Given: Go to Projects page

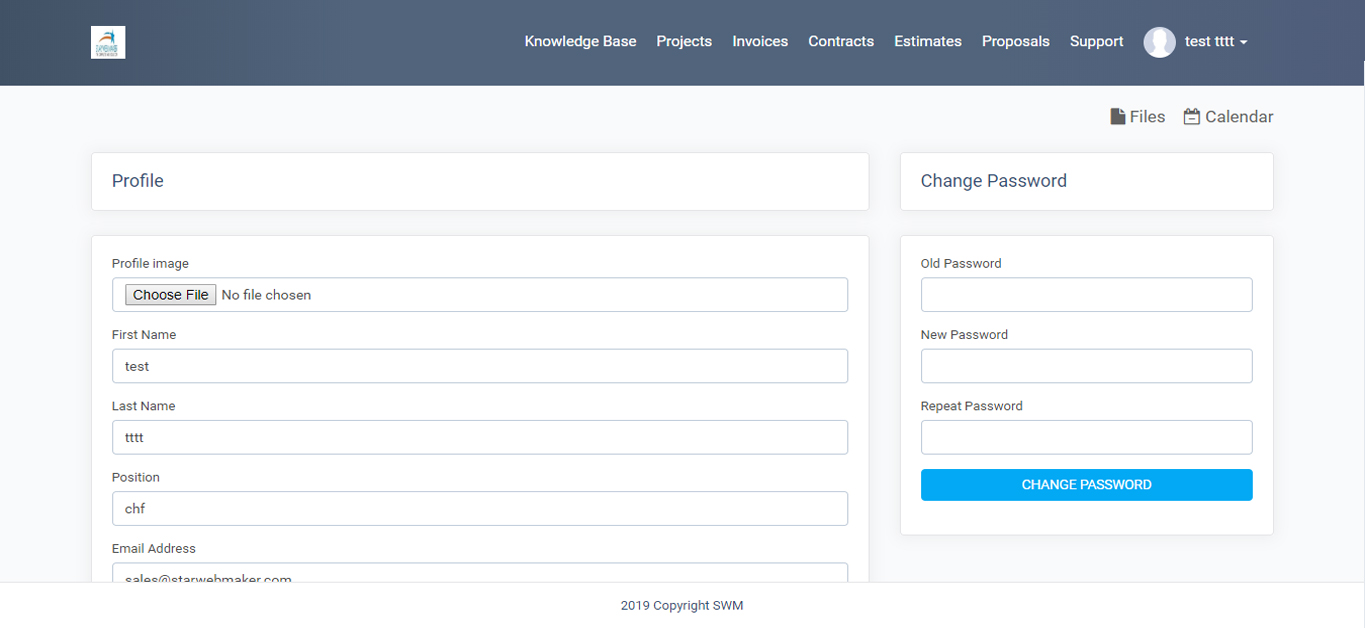Looking at the screenshot, I should [684, 42].
